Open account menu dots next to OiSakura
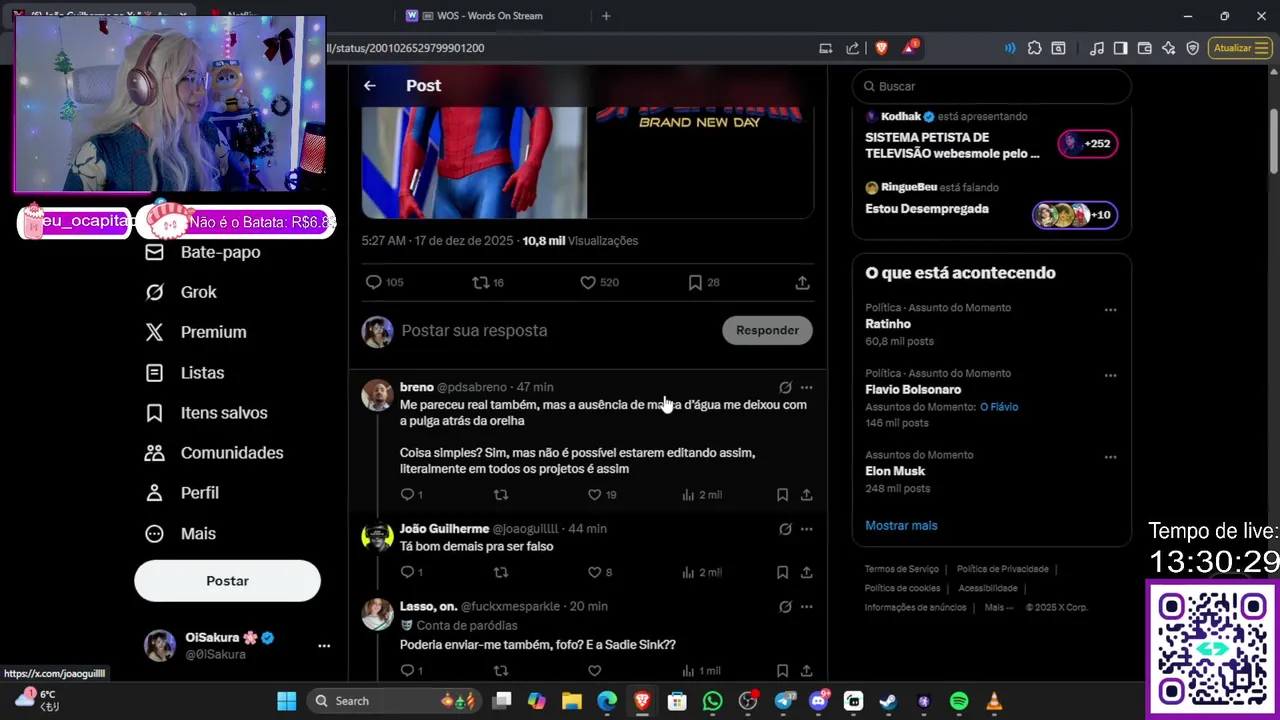The height and width of the screenshot is (720, 1280). tap(324, 646)
